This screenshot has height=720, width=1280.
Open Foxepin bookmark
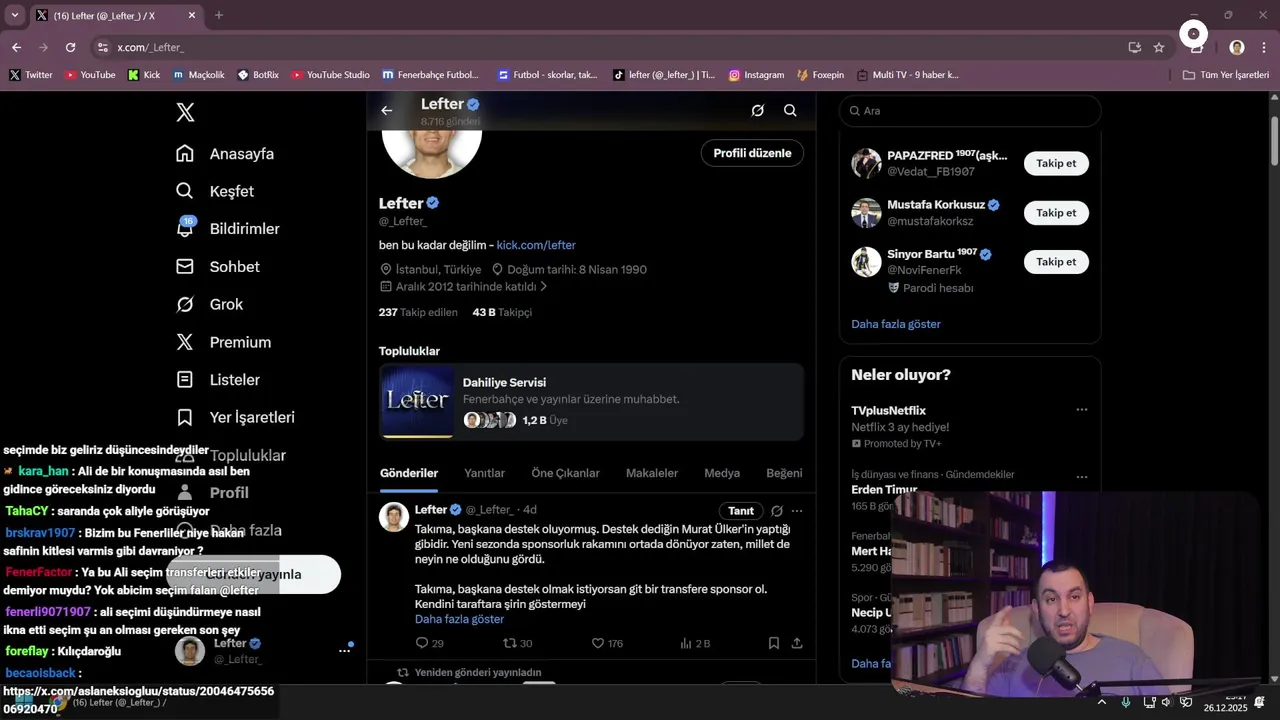820,75
